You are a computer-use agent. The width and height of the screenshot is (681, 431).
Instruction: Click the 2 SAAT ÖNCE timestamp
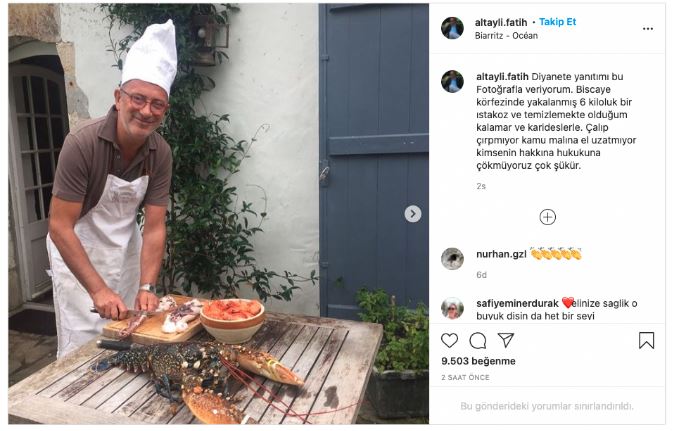[465, 378]
